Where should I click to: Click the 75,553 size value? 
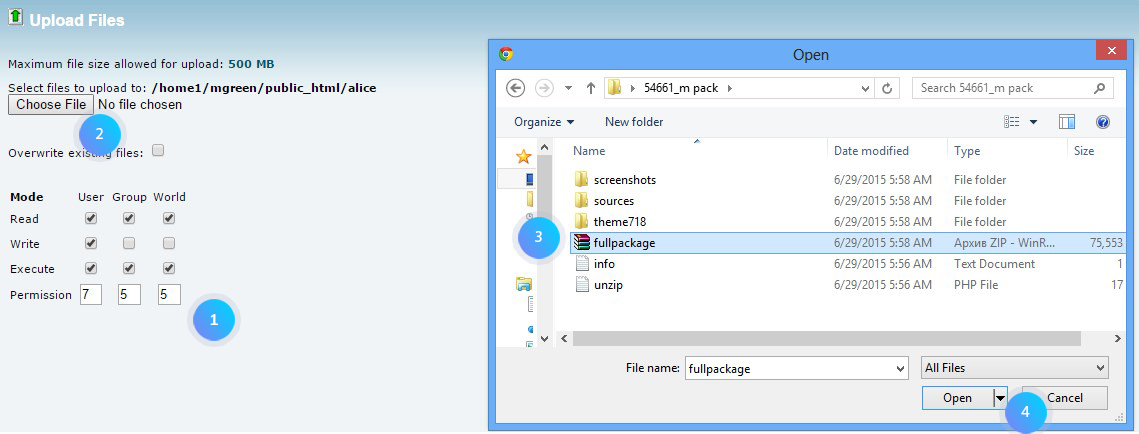(1106, 243)
